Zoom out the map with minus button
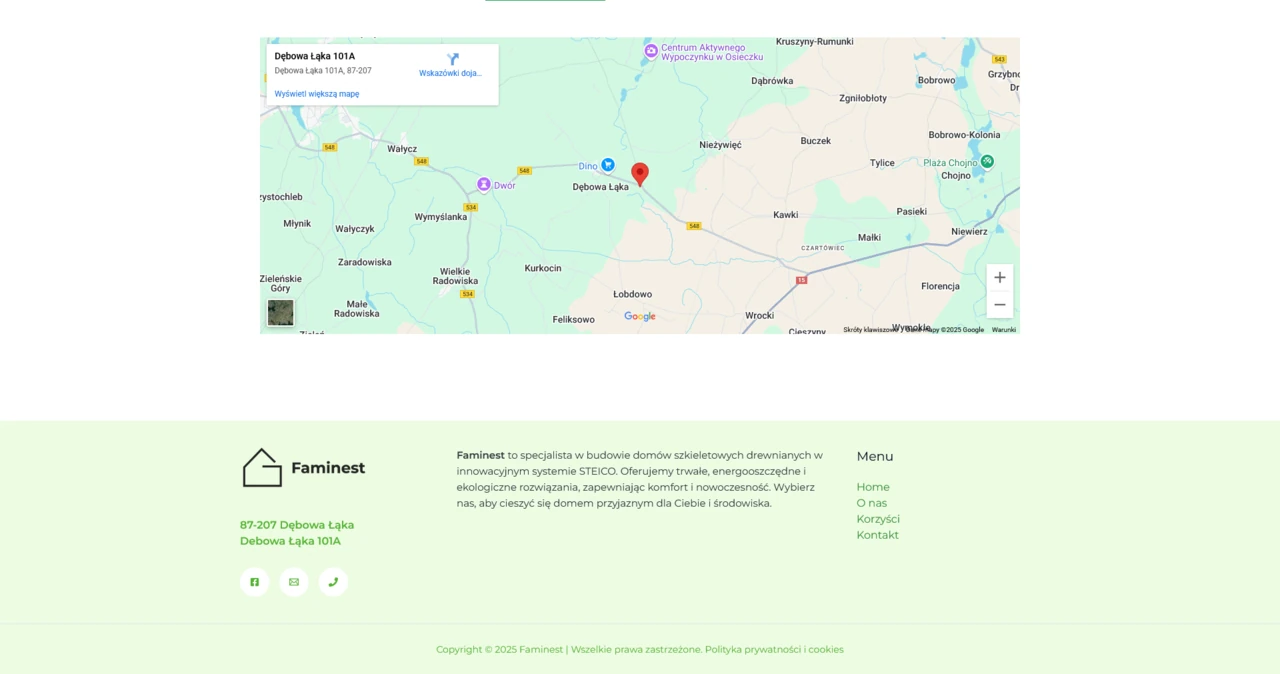The image size is (1280, 674). (999, 305)
